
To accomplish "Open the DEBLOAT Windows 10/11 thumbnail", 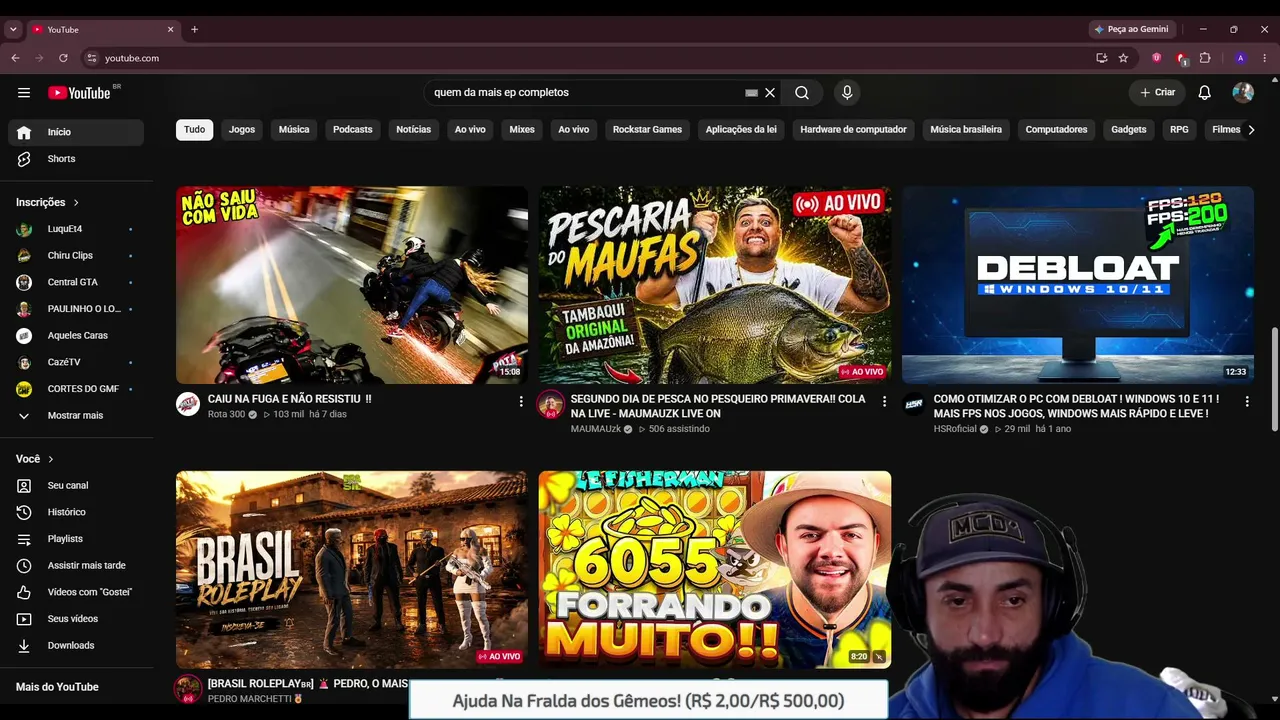I will point(1078,285).
